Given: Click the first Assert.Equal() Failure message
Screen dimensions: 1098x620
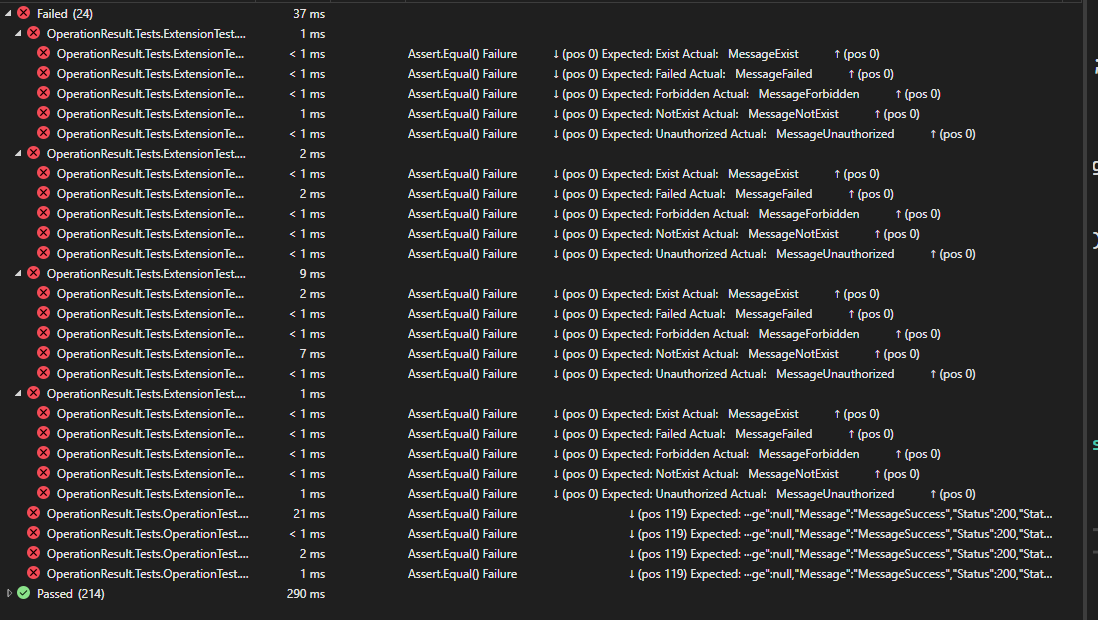Looking at the screenshot, I should pyautogui.click(x=462, y=53).
